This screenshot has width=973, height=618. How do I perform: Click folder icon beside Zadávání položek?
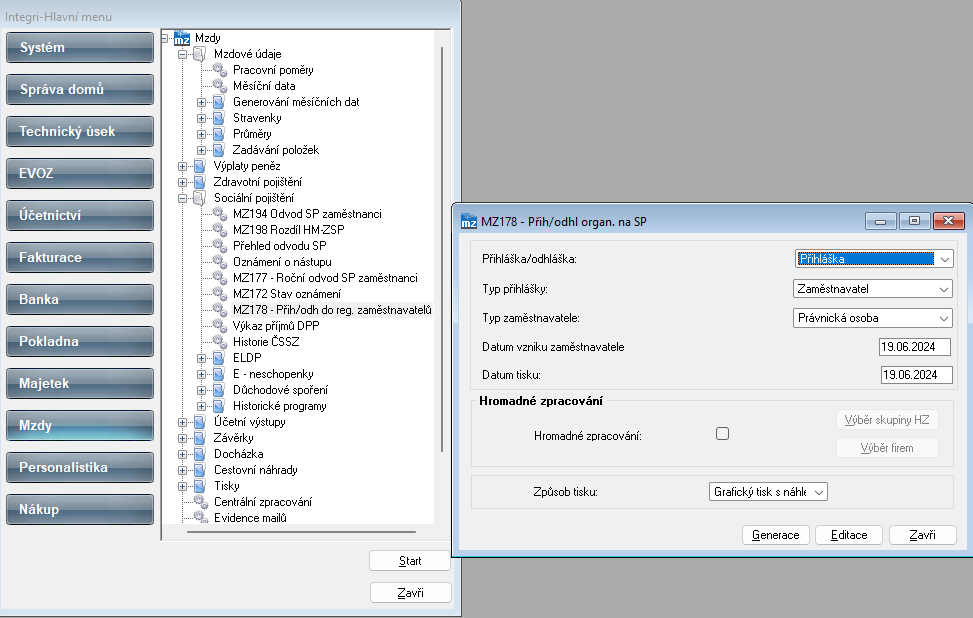[218, 150]
